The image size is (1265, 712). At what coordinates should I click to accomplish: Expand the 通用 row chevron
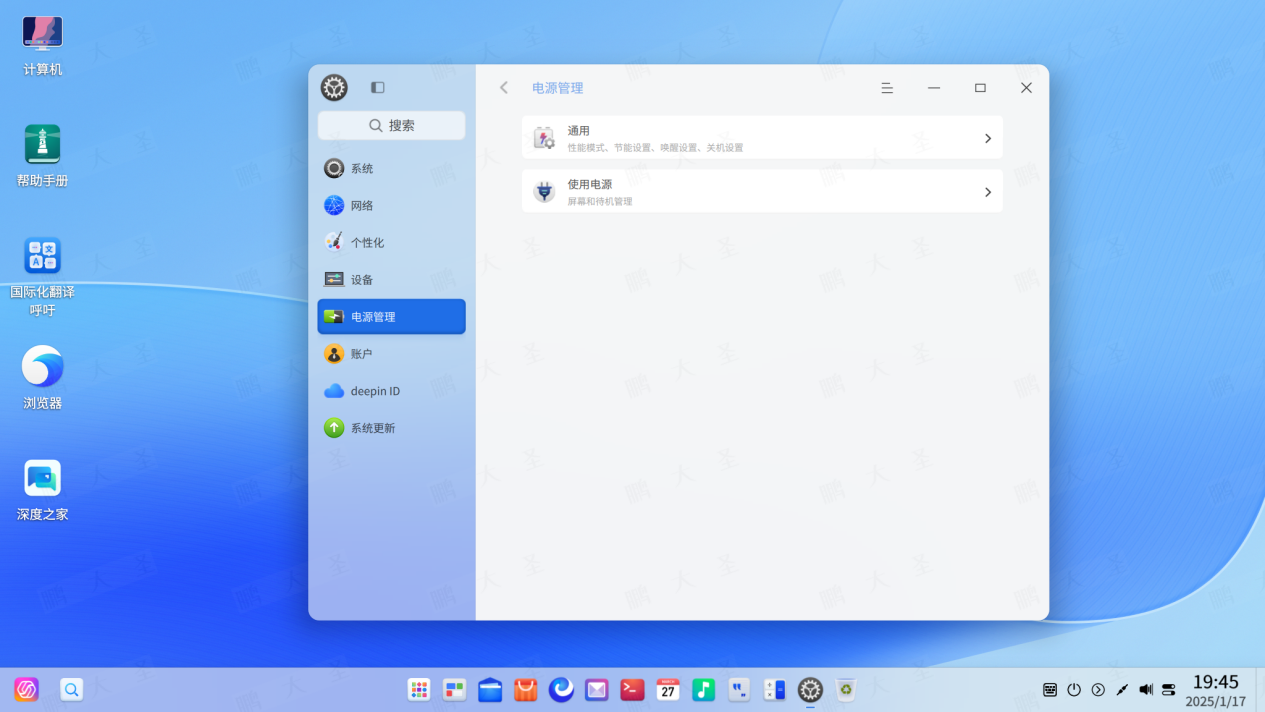click(x=987, y=138)
